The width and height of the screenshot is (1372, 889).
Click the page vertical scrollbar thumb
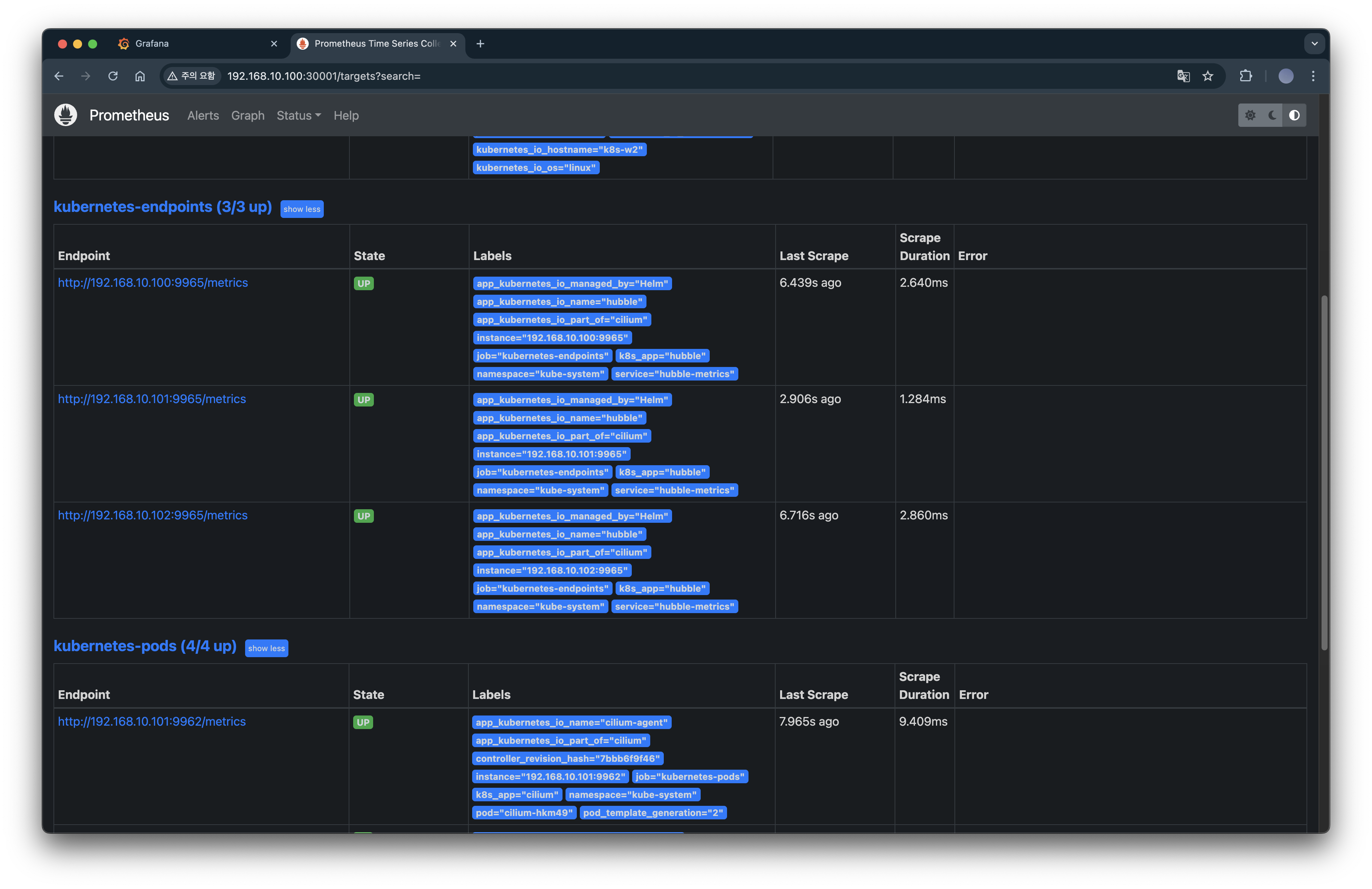point(1324,472)
